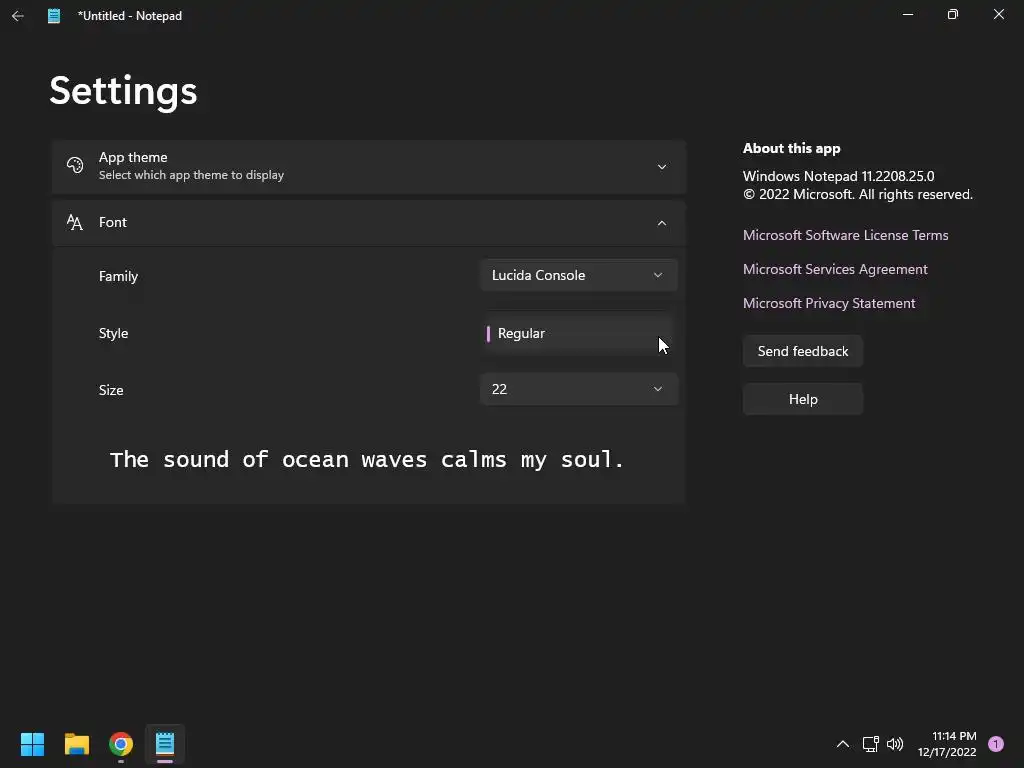Click the font preview sample sentence
The height and width of the screenshot is (768, 1024).
point(366,460)
